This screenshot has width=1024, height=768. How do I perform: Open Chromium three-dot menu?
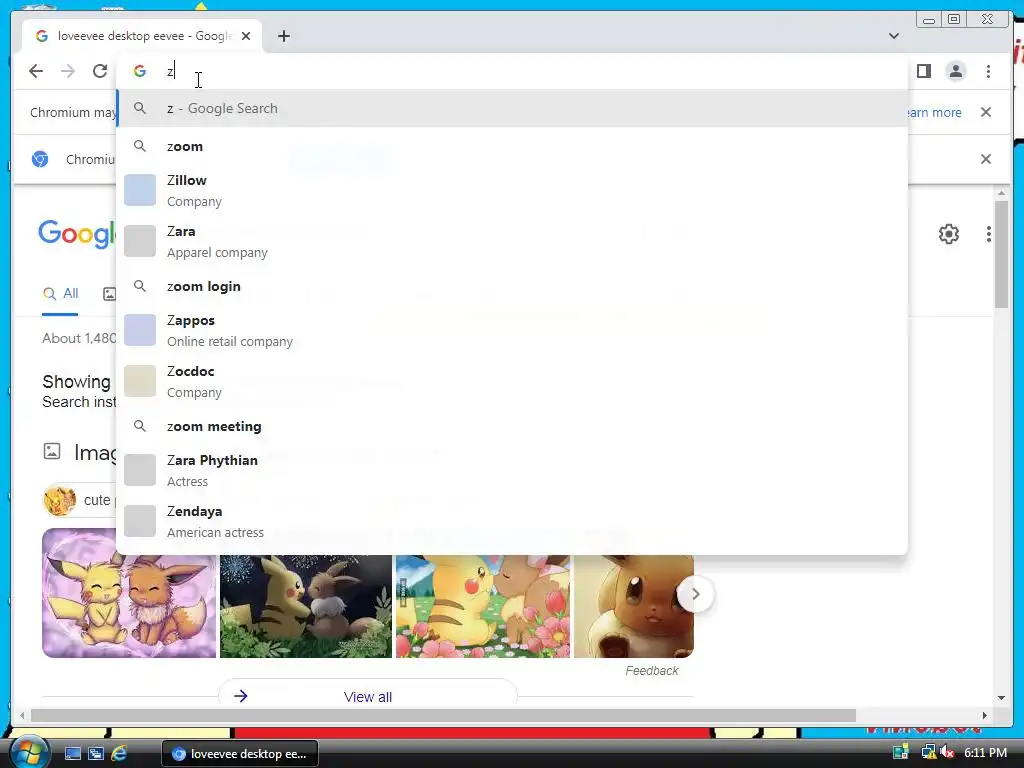(x=988, y=71)
